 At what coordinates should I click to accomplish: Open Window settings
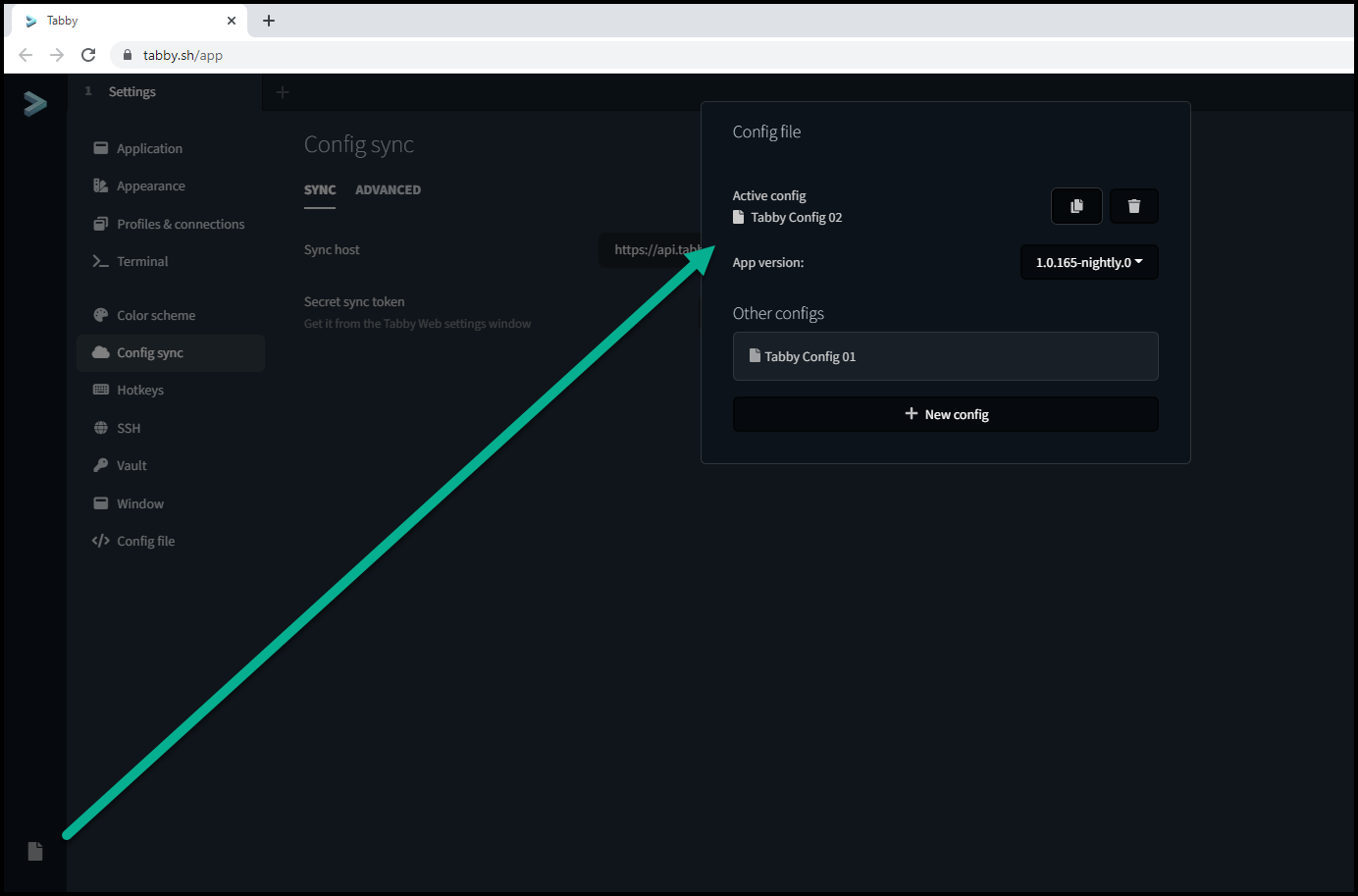(x=140, y=503)
